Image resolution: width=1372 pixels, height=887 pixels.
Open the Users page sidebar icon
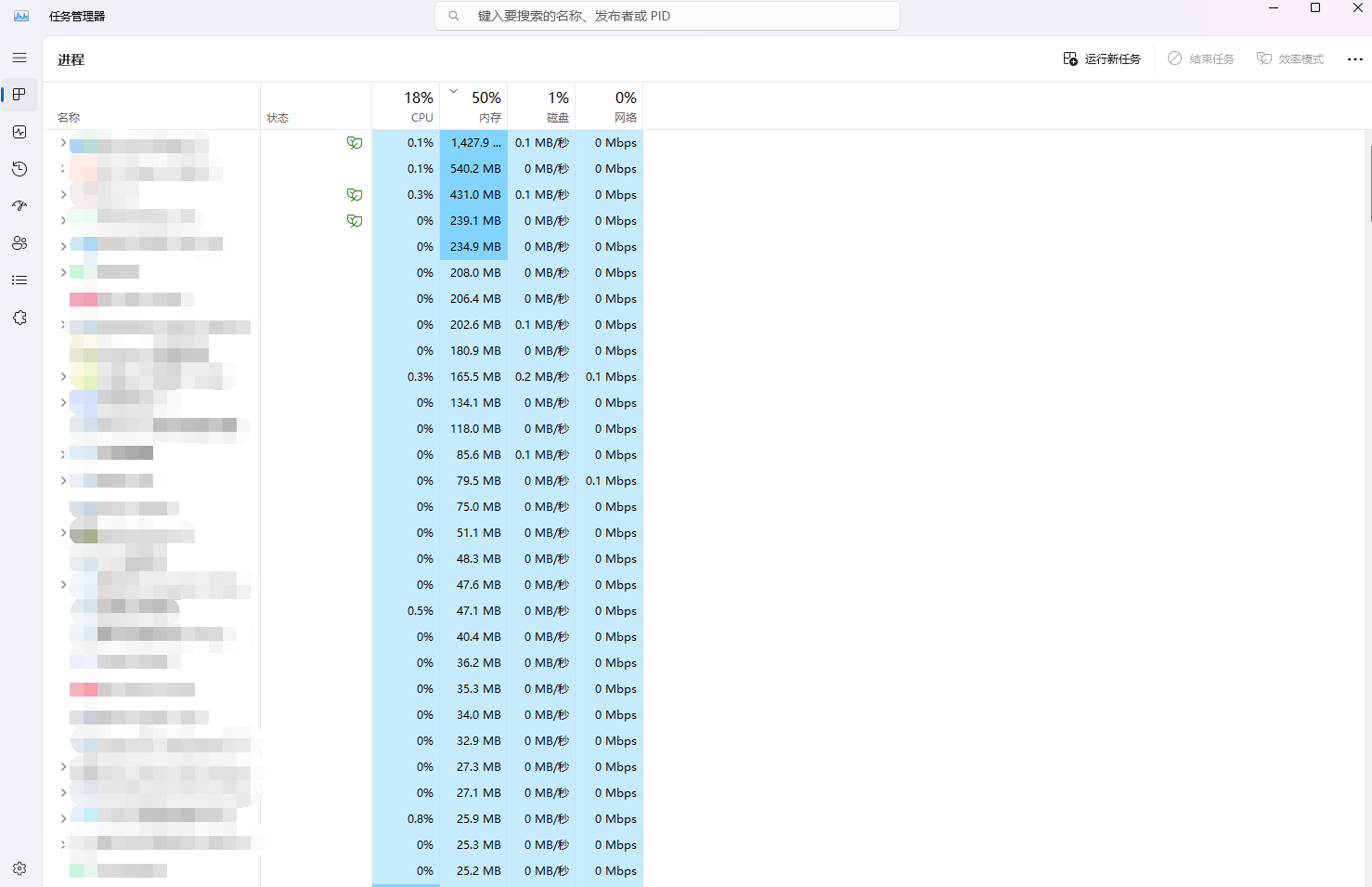click(19, 243)
